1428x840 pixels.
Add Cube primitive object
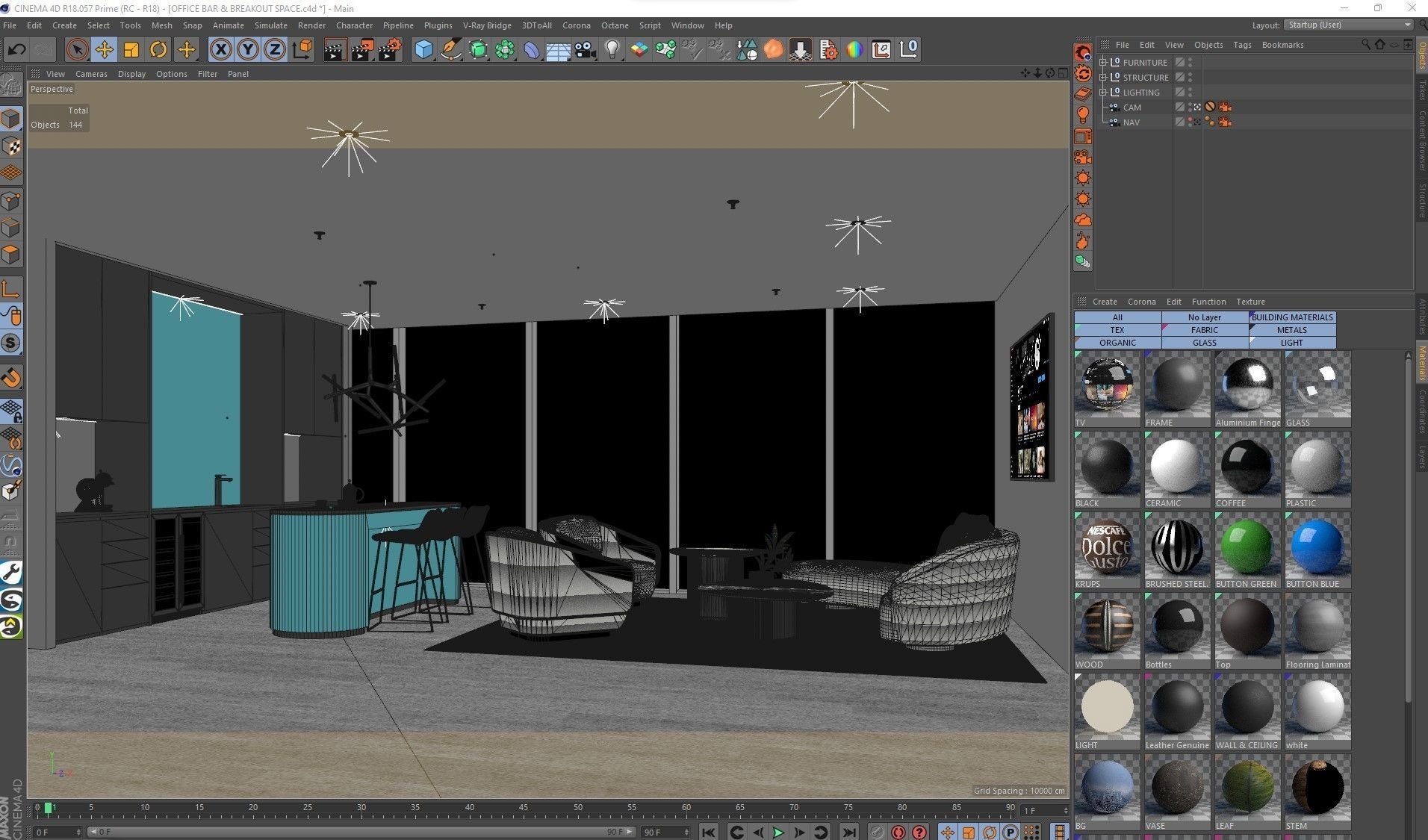[x=423, y=50]
